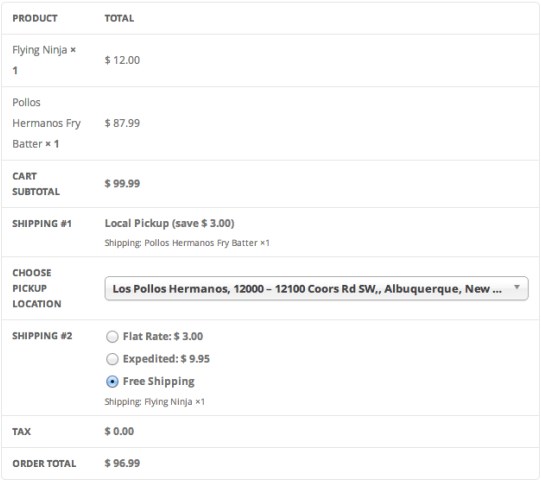Click Local Pickup (save $ 3.00) text
Image resolution: width=541 pixels, height=484 pixels.
point(169,224)
